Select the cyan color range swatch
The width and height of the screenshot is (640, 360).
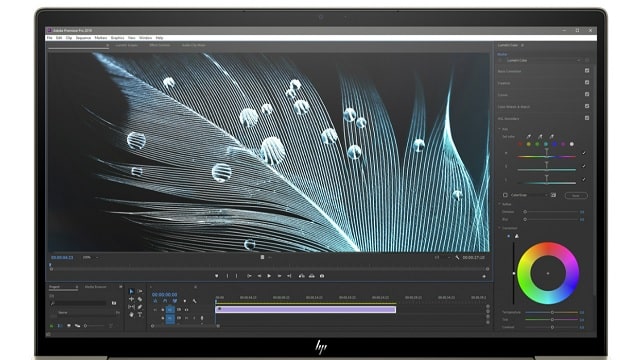546,144
